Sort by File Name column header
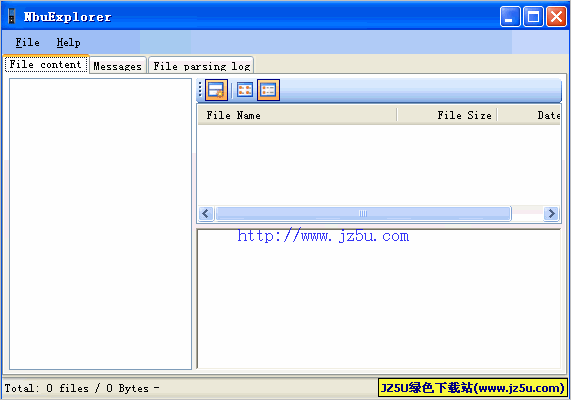 click(x=297, y=115)
